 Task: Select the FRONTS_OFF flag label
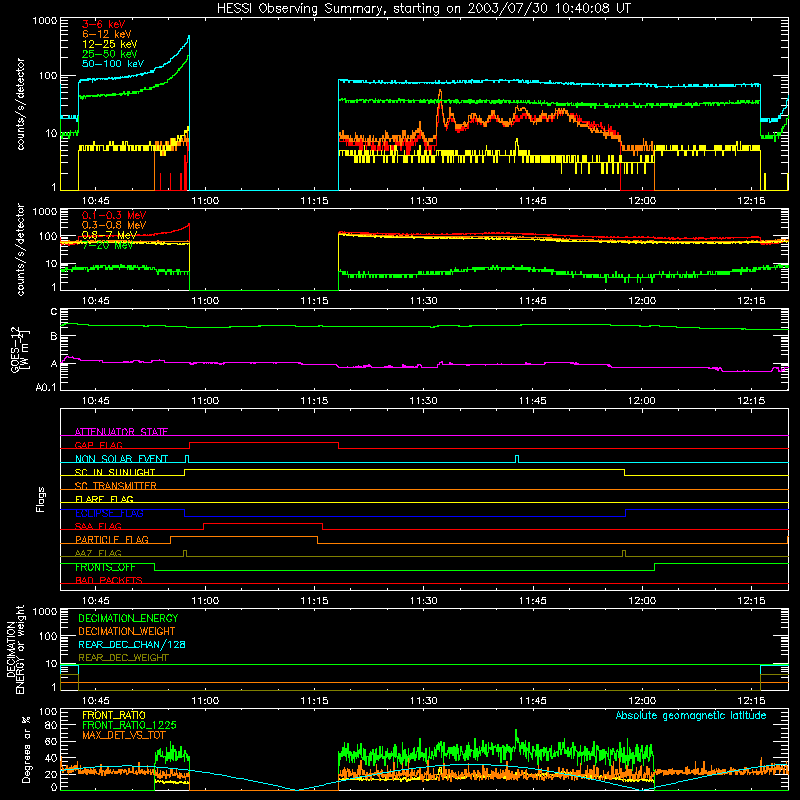click(x=105, y=567)
